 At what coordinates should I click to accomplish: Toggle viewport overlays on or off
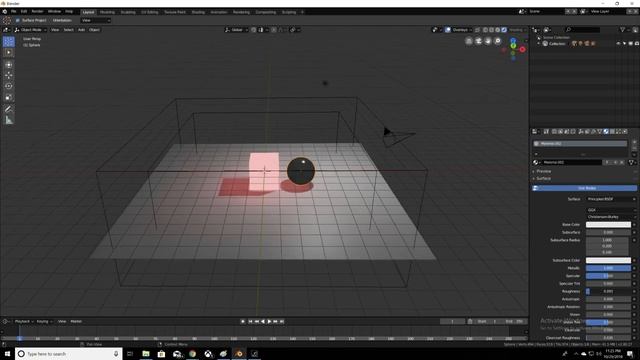coord(448,30)
